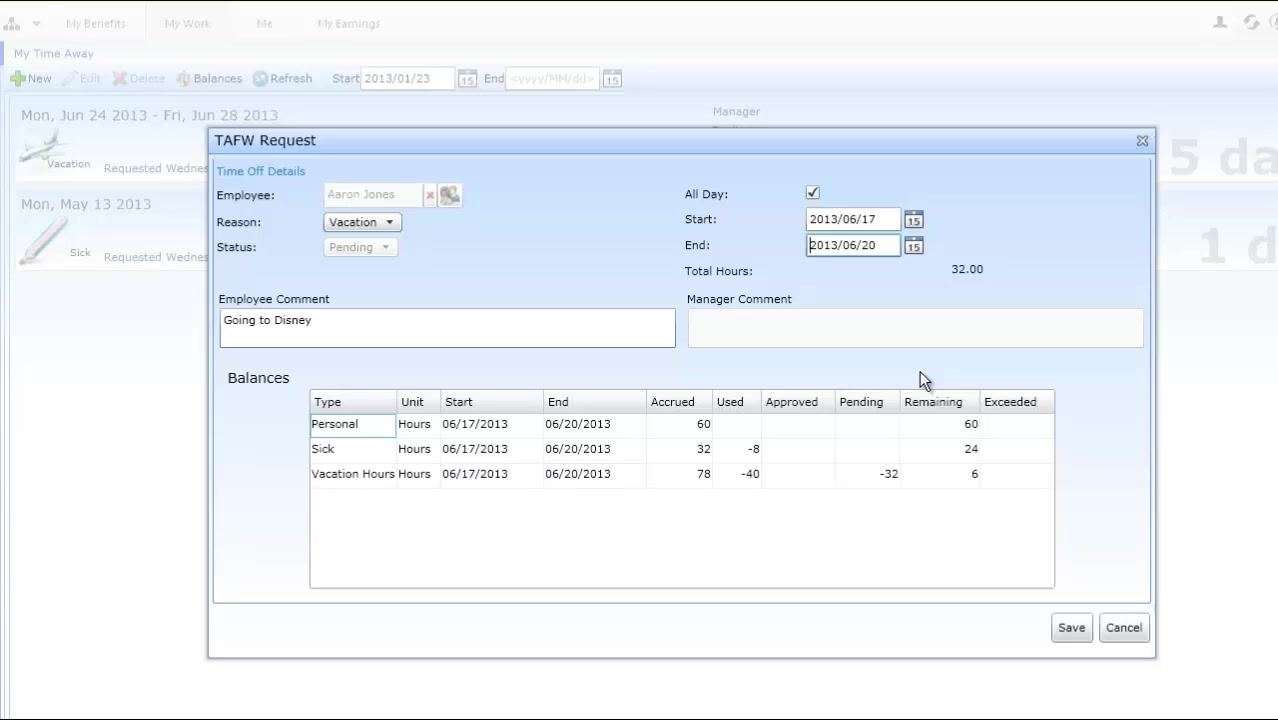Select the Vacation Hours balance row
1278x720 pixels.
(682, 474)
